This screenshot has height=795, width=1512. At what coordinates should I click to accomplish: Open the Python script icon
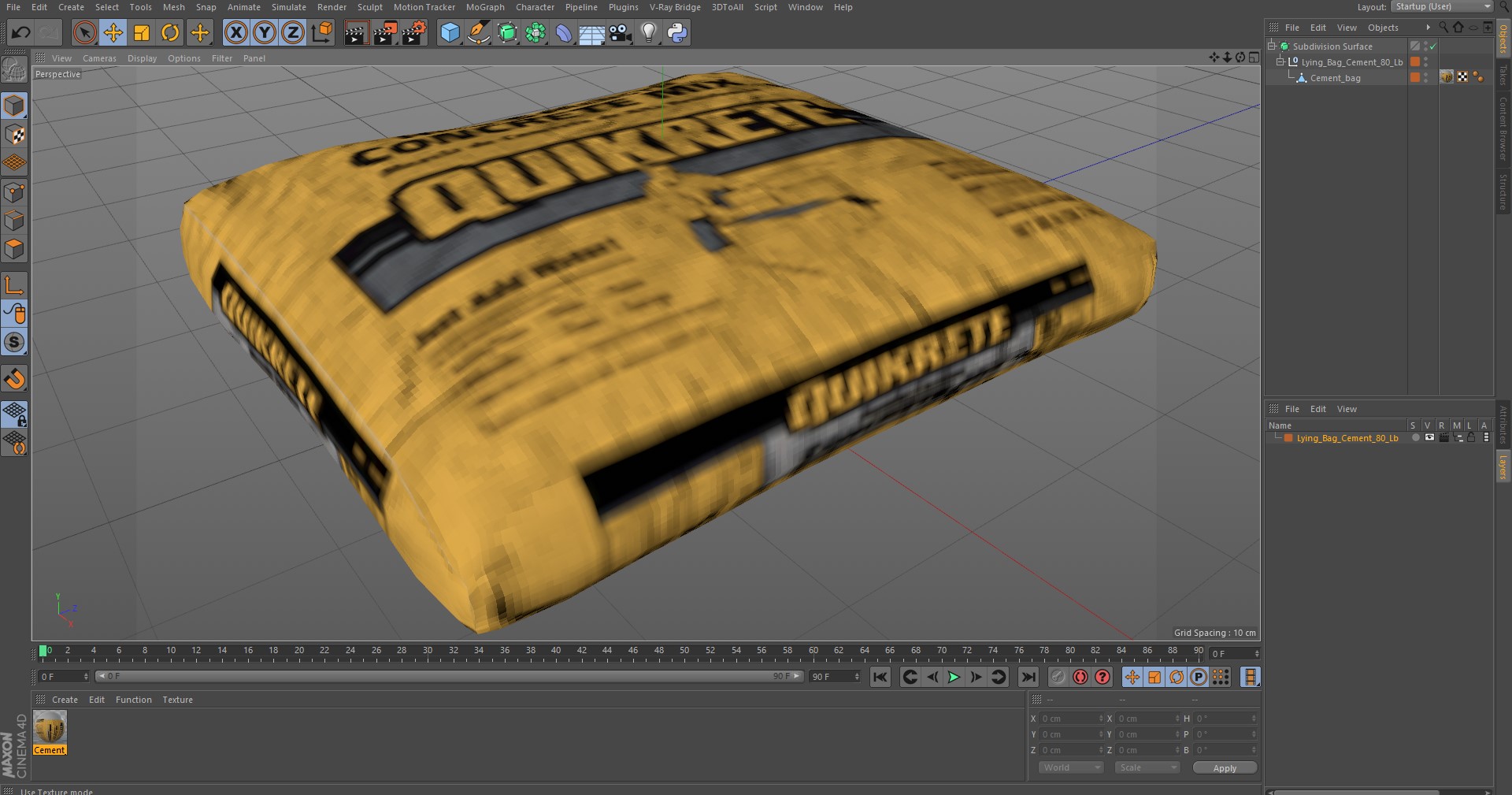[x=676, y=32]
